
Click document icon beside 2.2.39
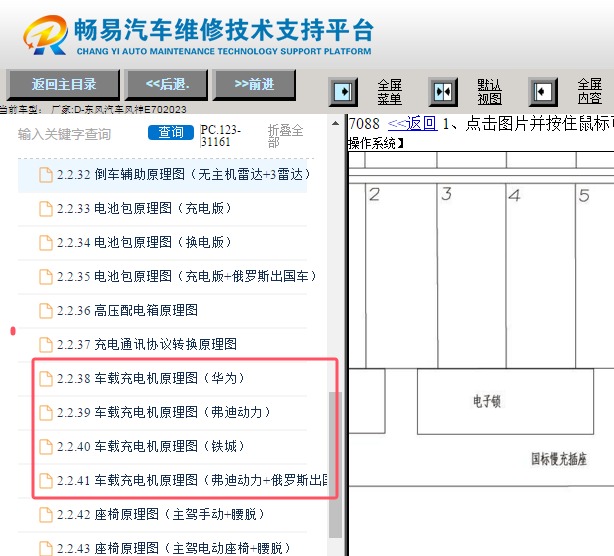[46, 413]
